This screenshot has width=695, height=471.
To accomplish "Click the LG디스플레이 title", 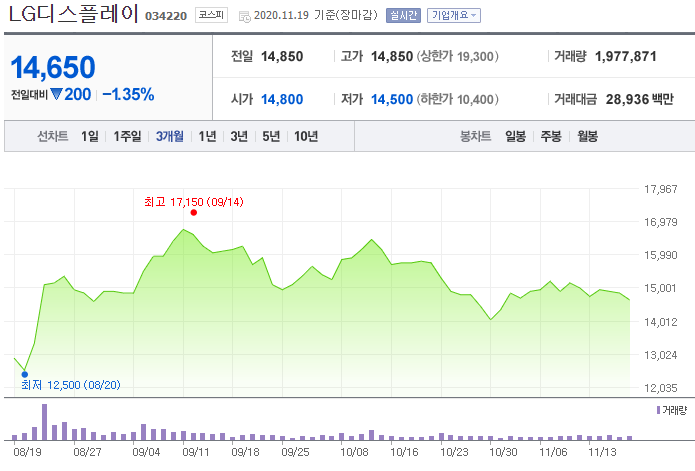I will (74, 13).
